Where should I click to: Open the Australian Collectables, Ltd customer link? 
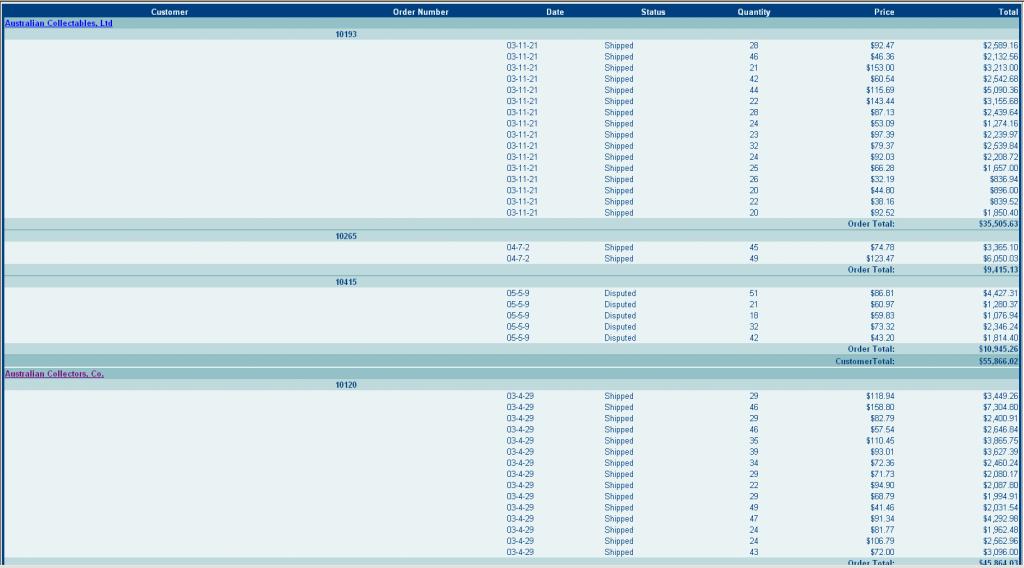[58, 23]
